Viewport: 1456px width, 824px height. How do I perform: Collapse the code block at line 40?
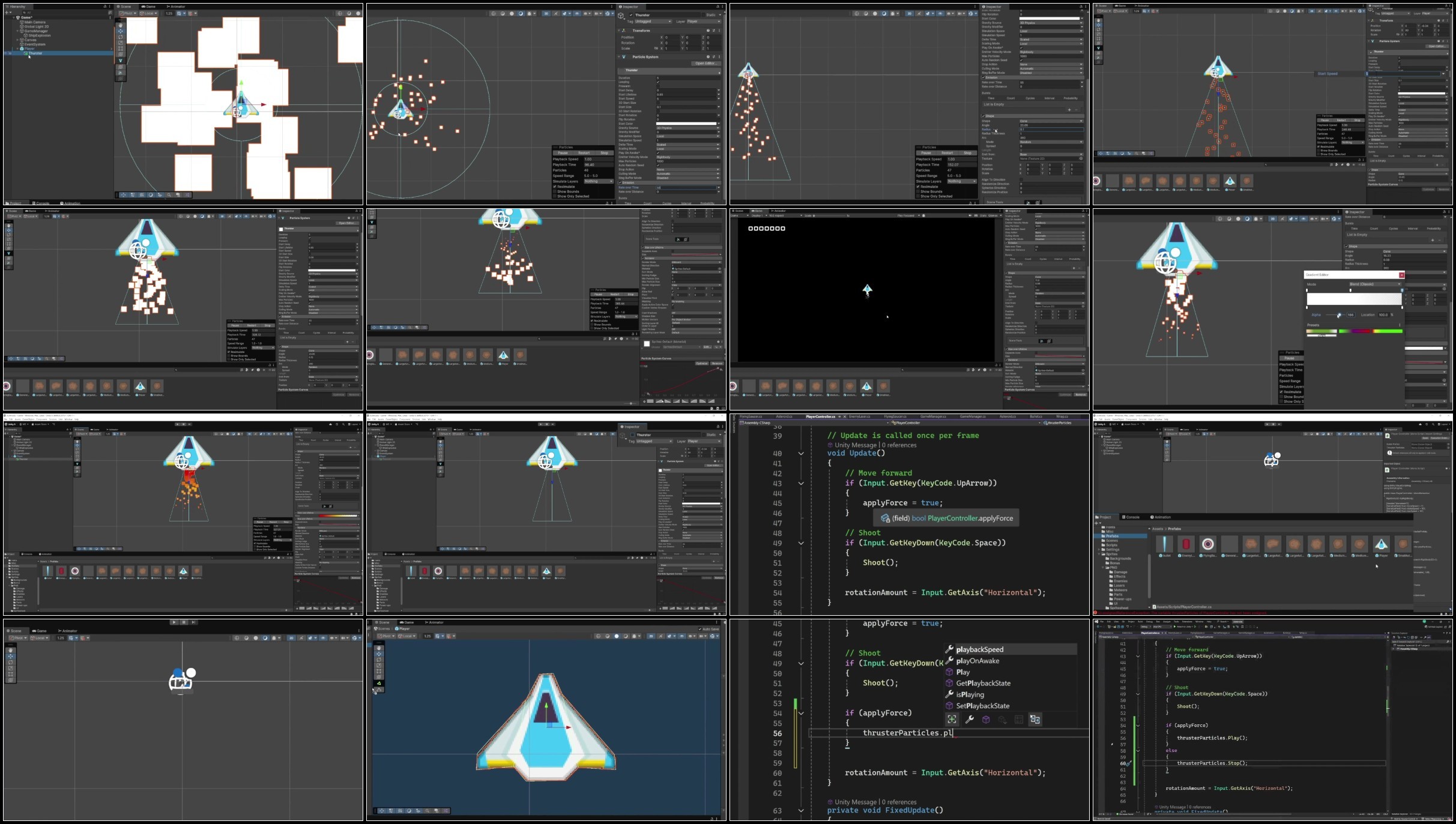point(801,454)
